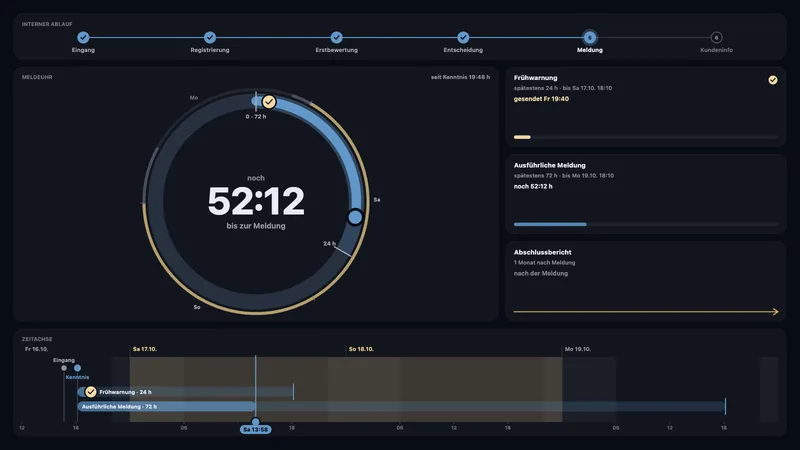This screenshot has height=450, width=800.
Task: Click the pending Kundeninfo step circle
Action: (716, 37)
